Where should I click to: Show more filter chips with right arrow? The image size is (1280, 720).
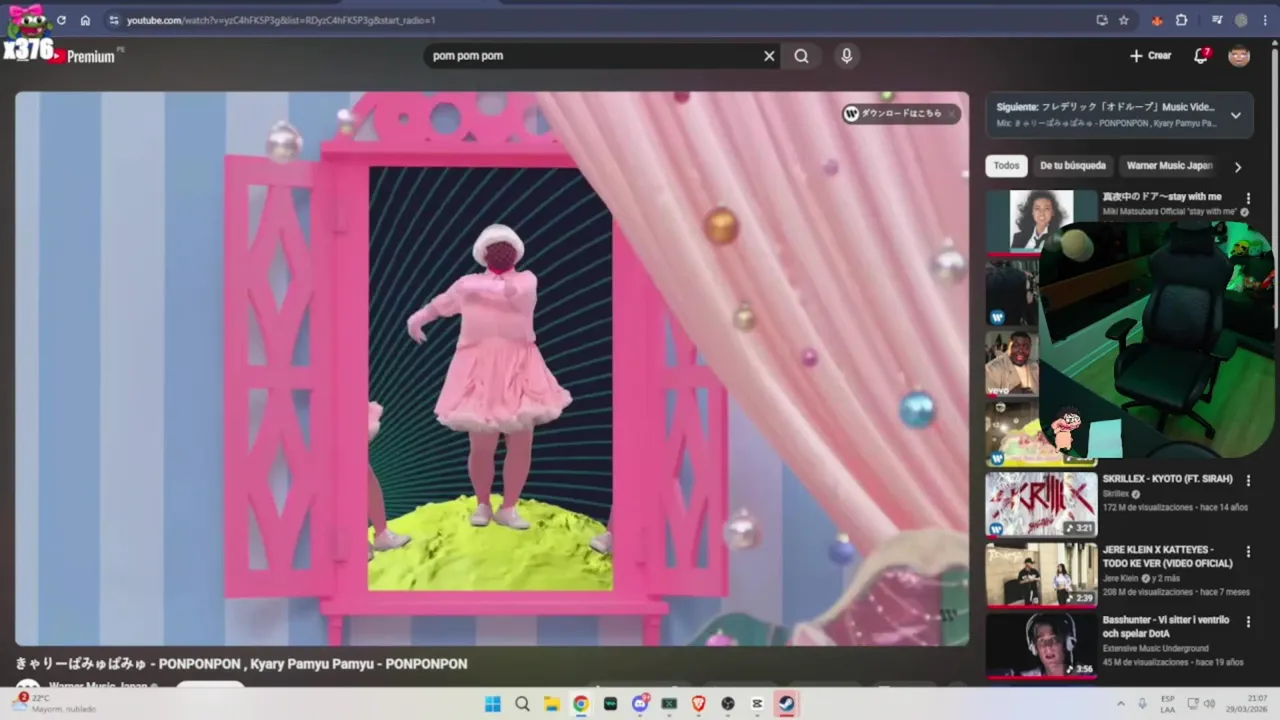[x=1237, y=167]
